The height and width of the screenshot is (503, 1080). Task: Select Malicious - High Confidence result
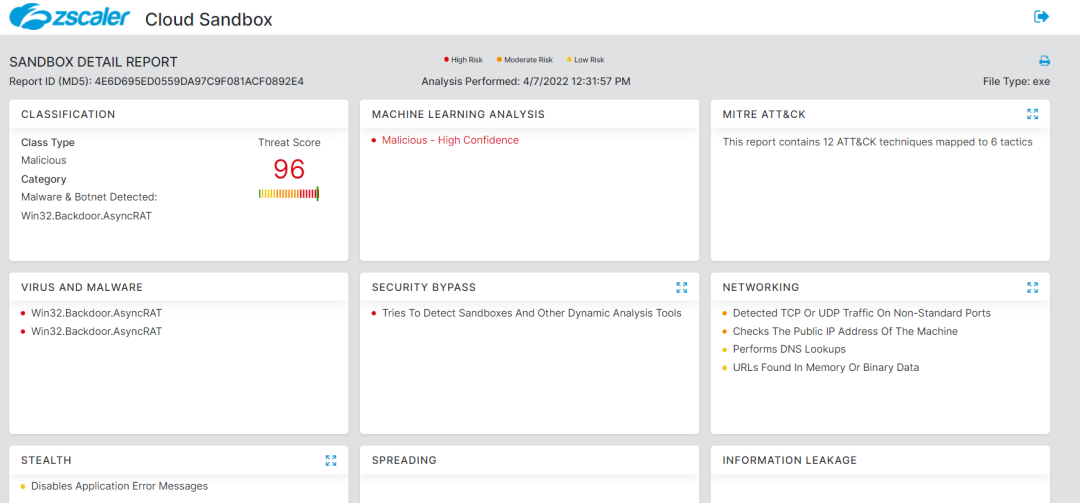click(x=450, y=140)
